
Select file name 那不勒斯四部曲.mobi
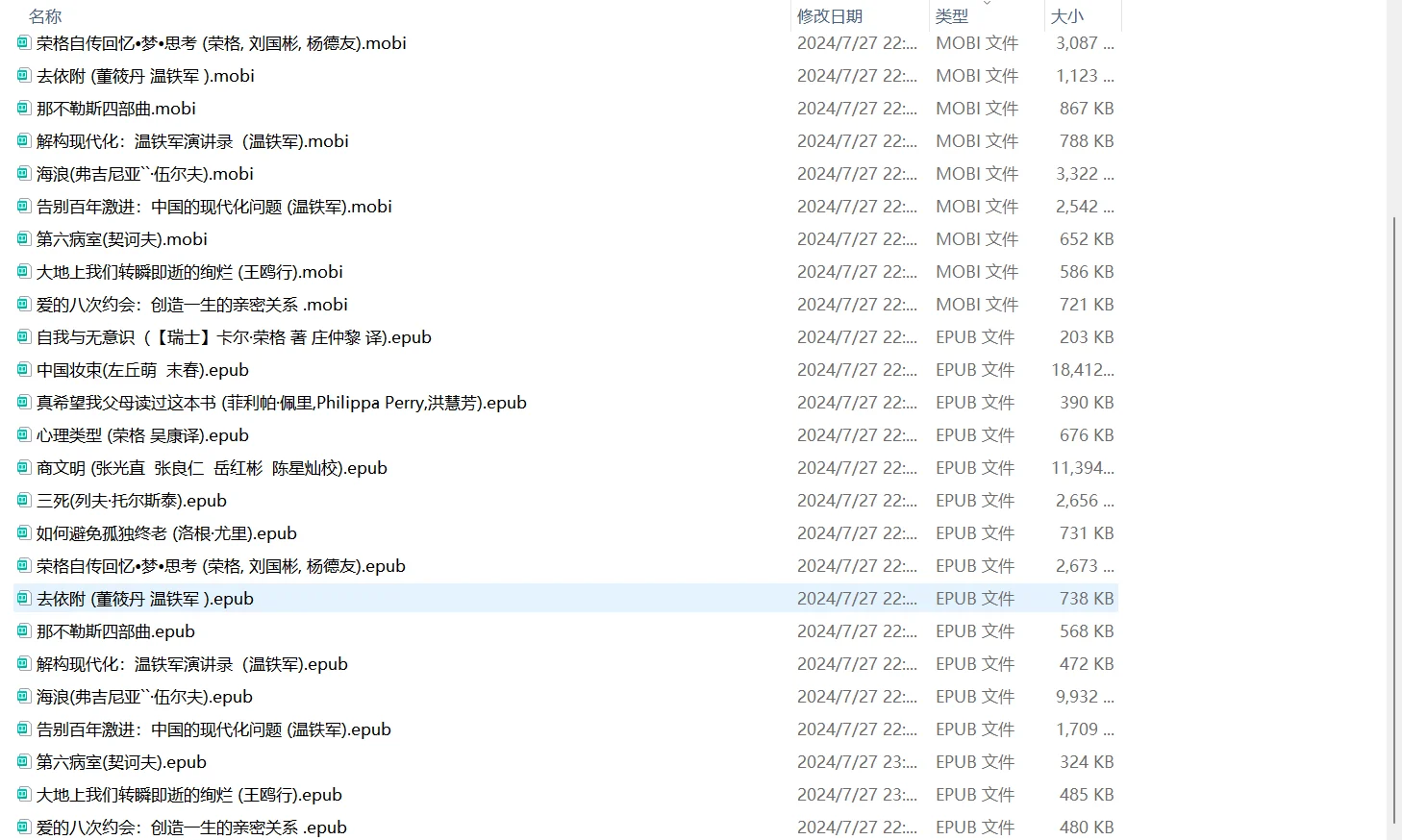116,109
